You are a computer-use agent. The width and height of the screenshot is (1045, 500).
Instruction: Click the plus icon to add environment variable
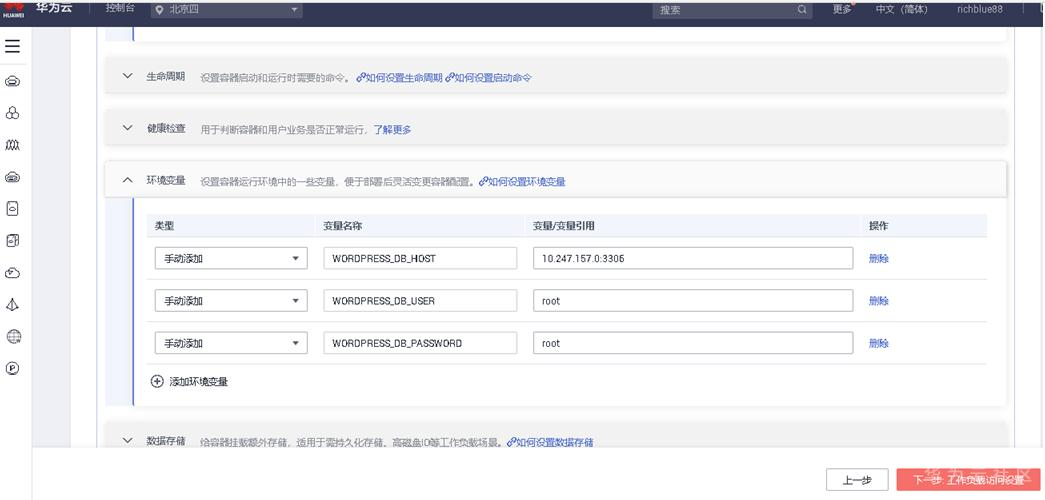[x=157, y=382]
